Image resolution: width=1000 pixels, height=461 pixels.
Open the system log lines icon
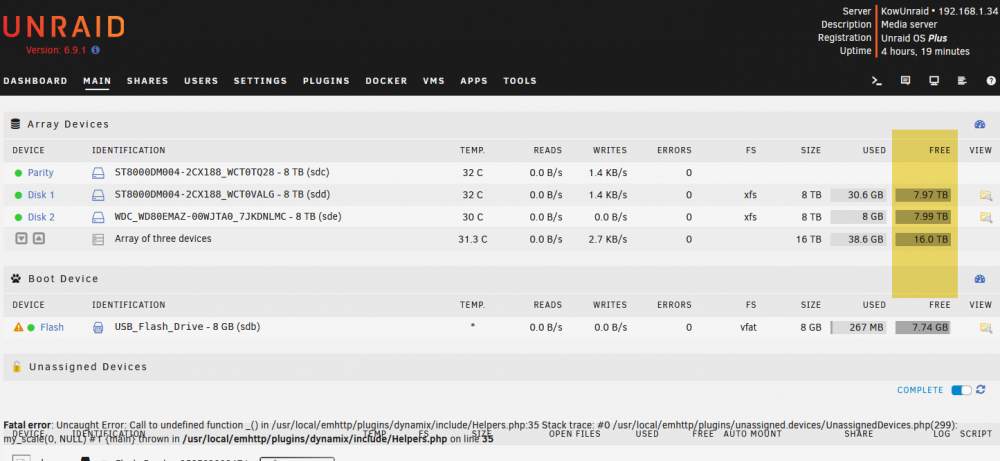point(962,81)
